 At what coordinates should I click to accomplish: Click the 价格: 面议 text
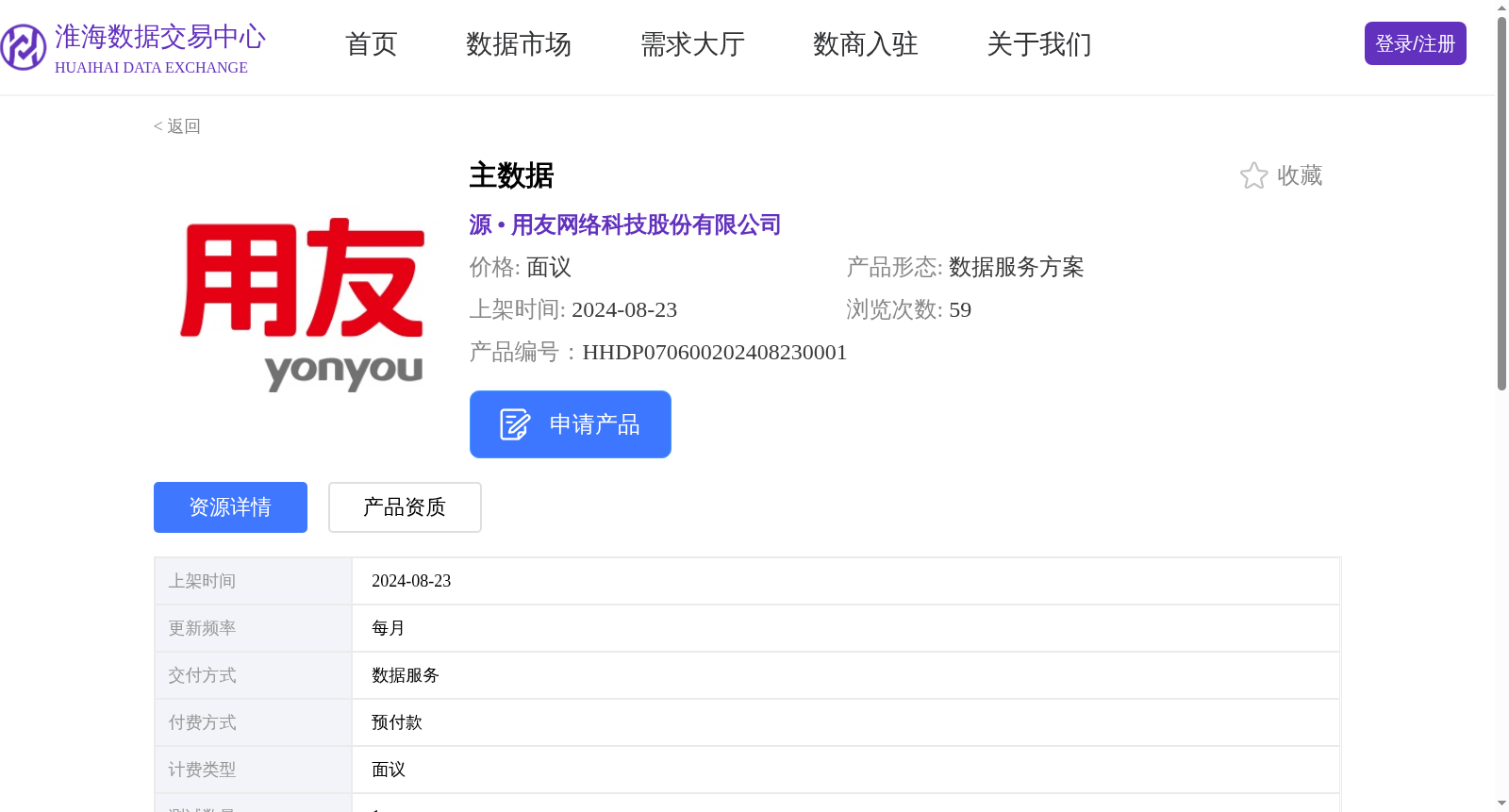pos(521,267)
